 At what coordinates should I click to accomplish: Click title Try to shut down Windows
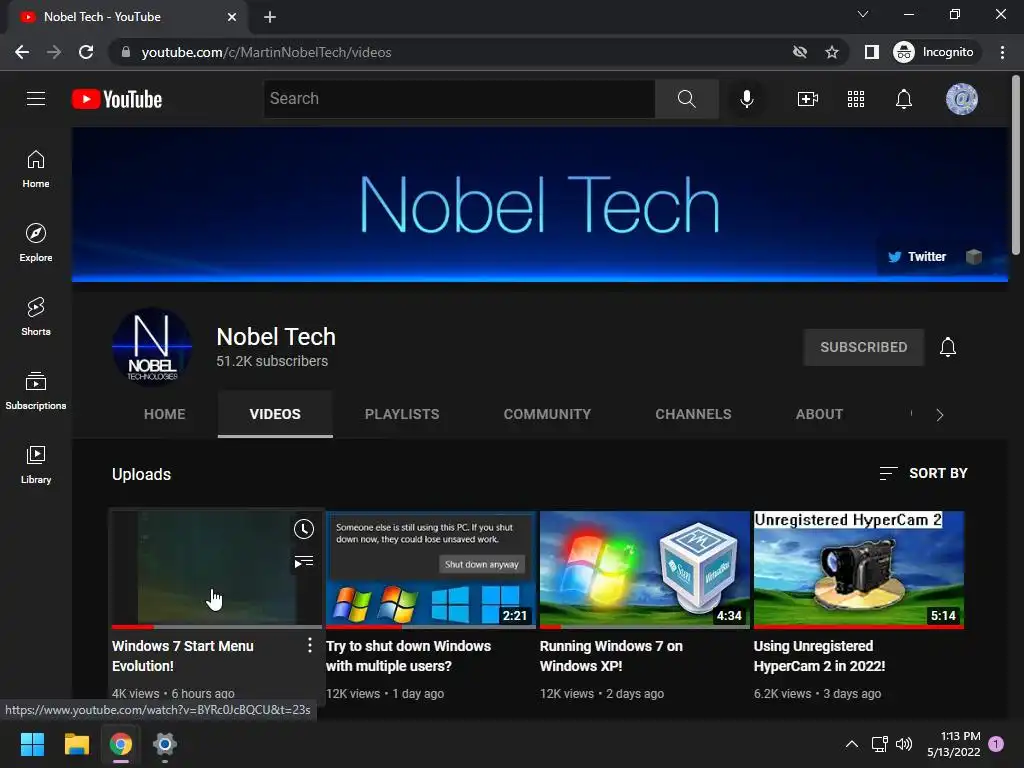(x=408, y=656)
